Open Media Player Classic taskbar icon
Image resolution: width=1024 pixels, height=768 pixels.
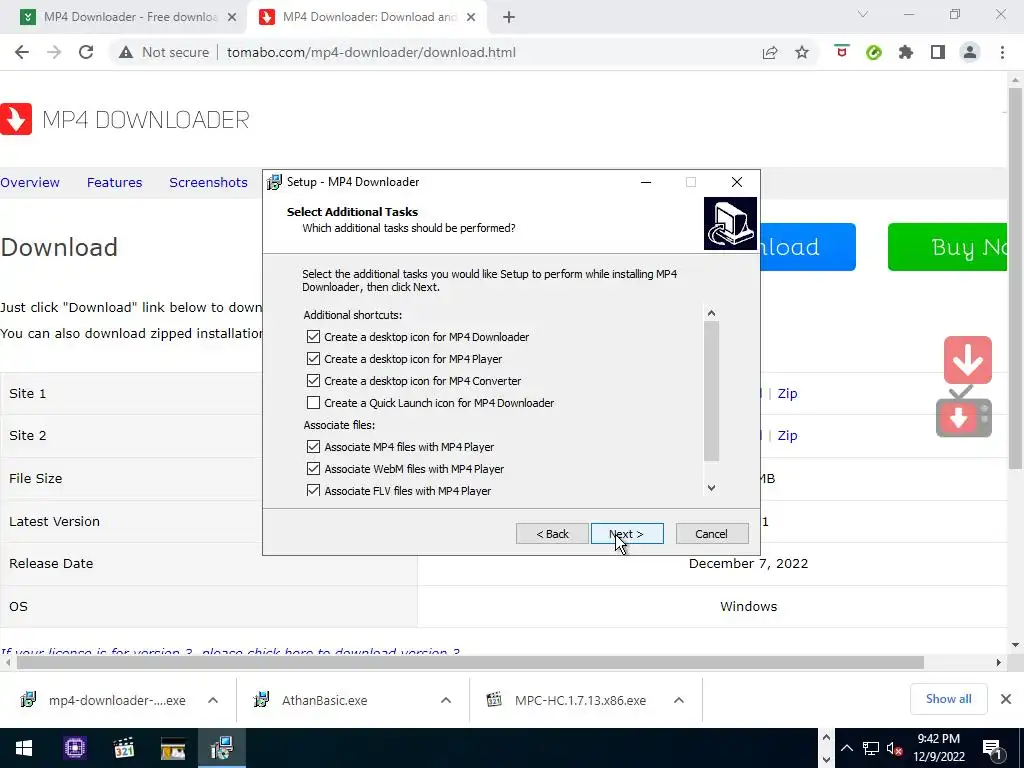(x=123, y=748)
